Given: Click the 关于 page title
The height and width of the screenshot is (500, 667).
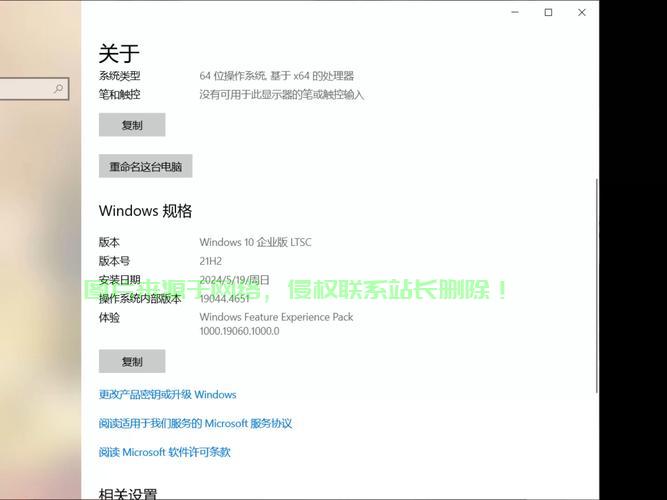Looking at the screenshot, I should coord(119,53).
